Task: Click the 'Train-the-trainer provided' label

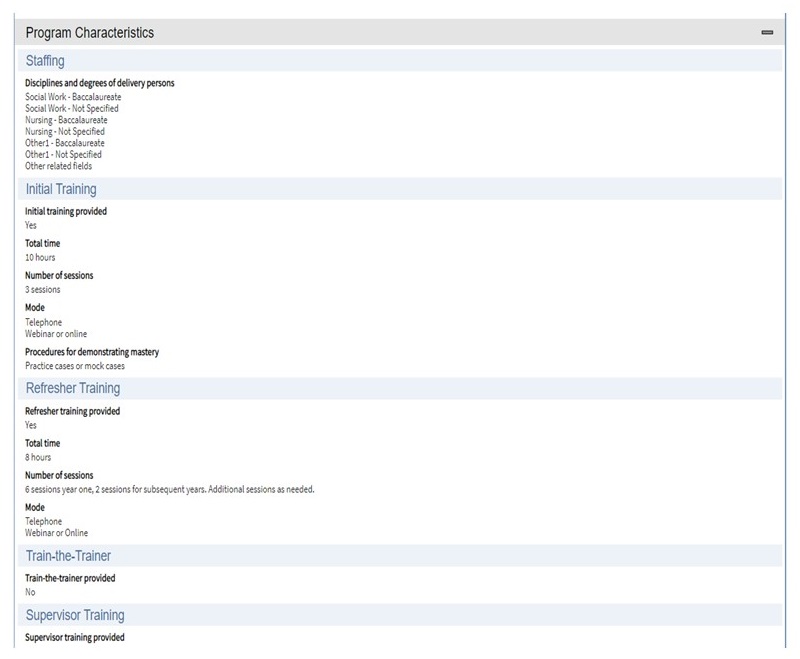Action: (x=70, y=578)
